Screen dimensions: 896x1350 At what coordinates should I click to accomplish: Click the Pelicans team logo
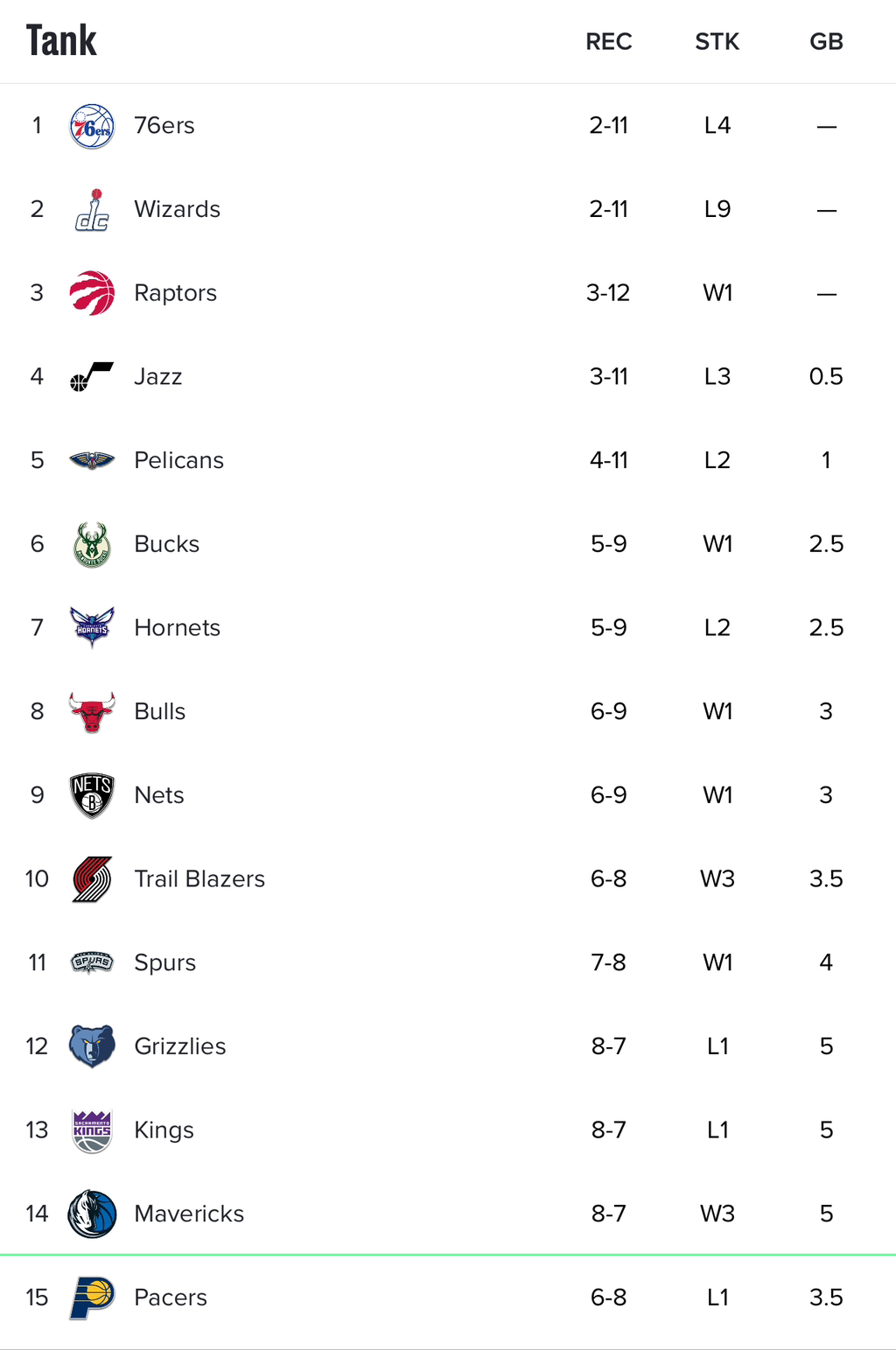click(92, 460)
